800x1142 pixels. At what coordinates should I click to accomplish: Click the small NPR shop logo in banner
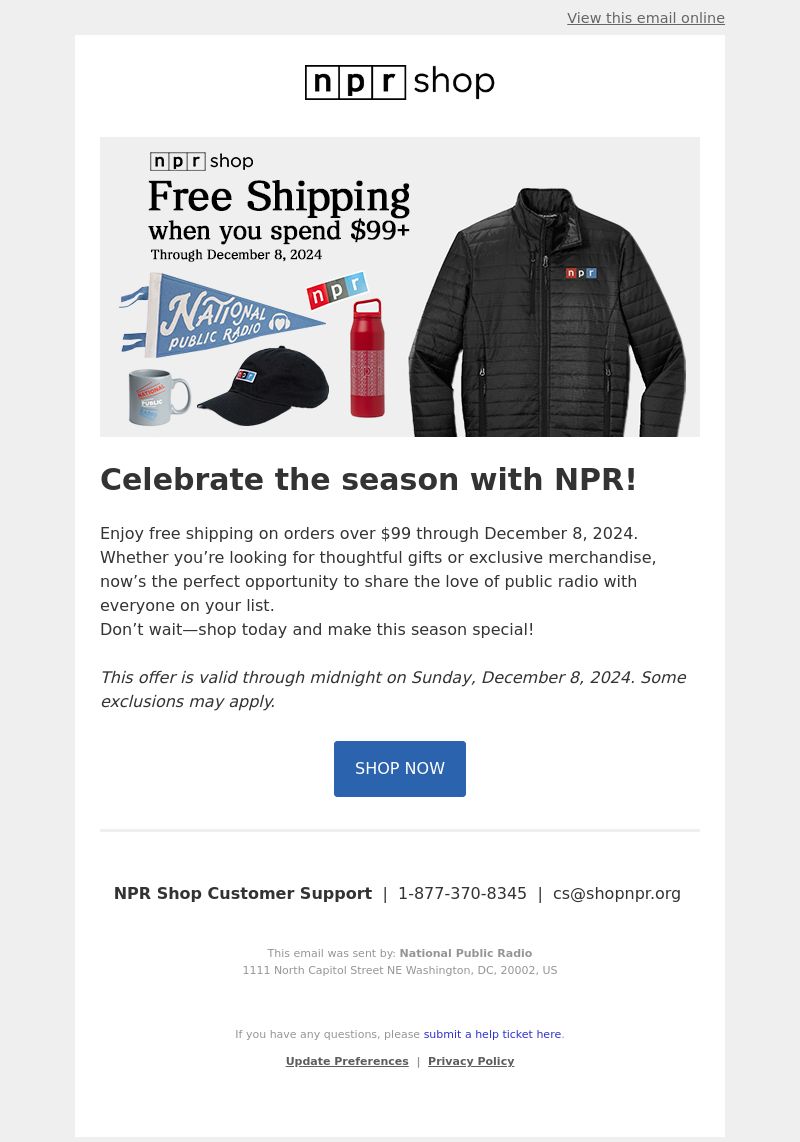(x=202, y=161)
